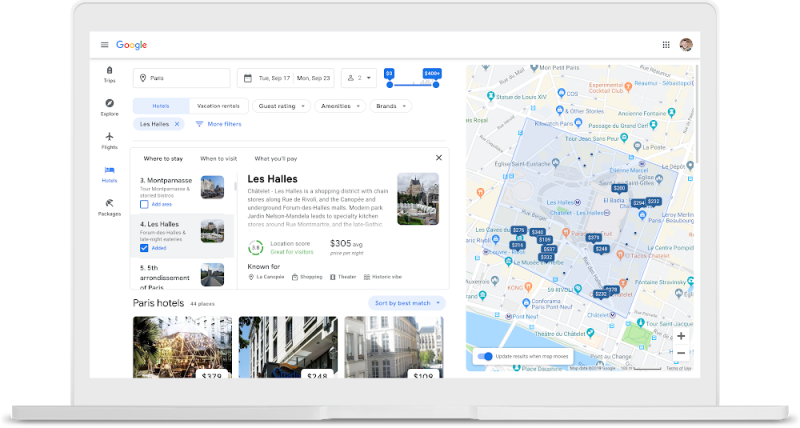Switch to the When to visit tab
The height and width of the screenshot is (428, 800).
pos(218,158)
